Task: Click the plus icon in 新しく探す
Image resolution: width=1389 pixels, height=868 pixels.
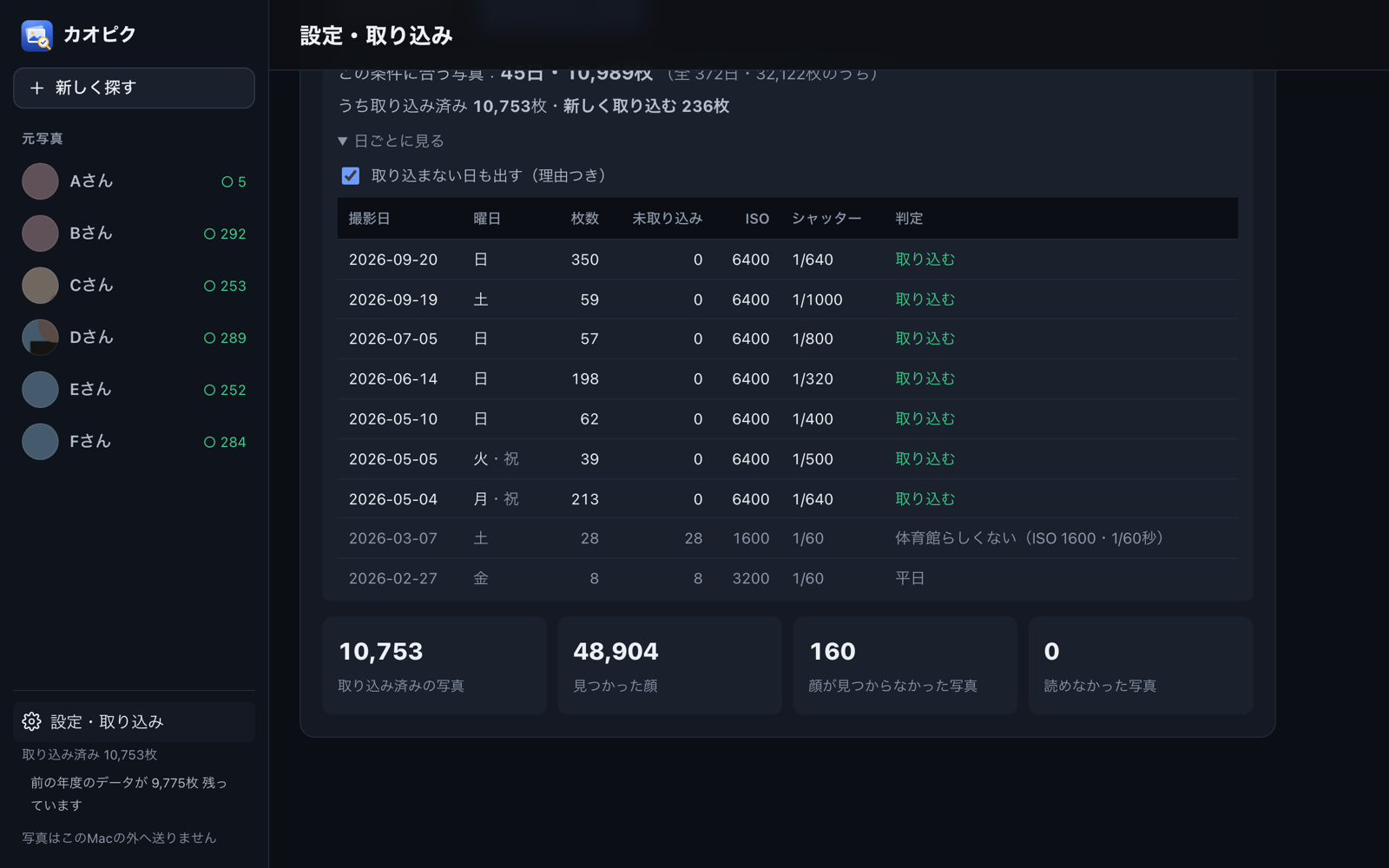Action: [x=36, y=88]
